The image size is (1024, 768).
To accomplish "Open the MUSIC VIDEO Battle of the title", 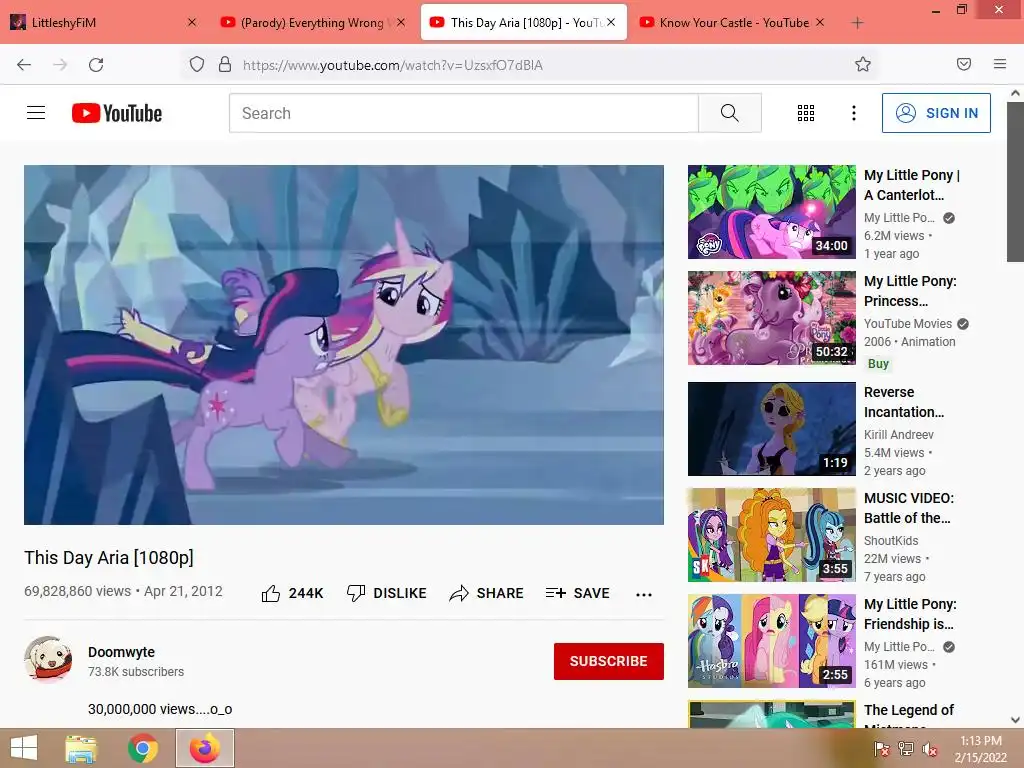I will click(x=908, y=508).
